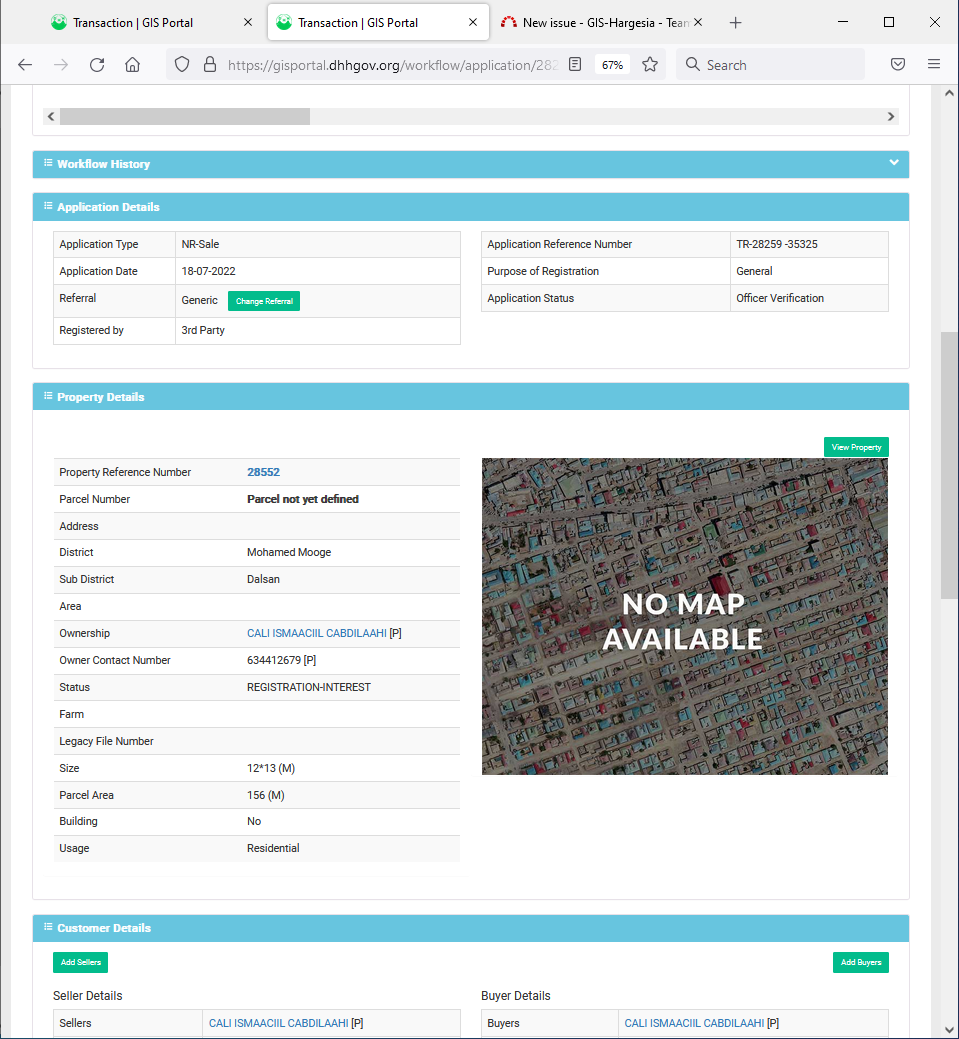Open a new browser tab
The width and height of the screenshot is (959, 1039).
click(735, 23)
